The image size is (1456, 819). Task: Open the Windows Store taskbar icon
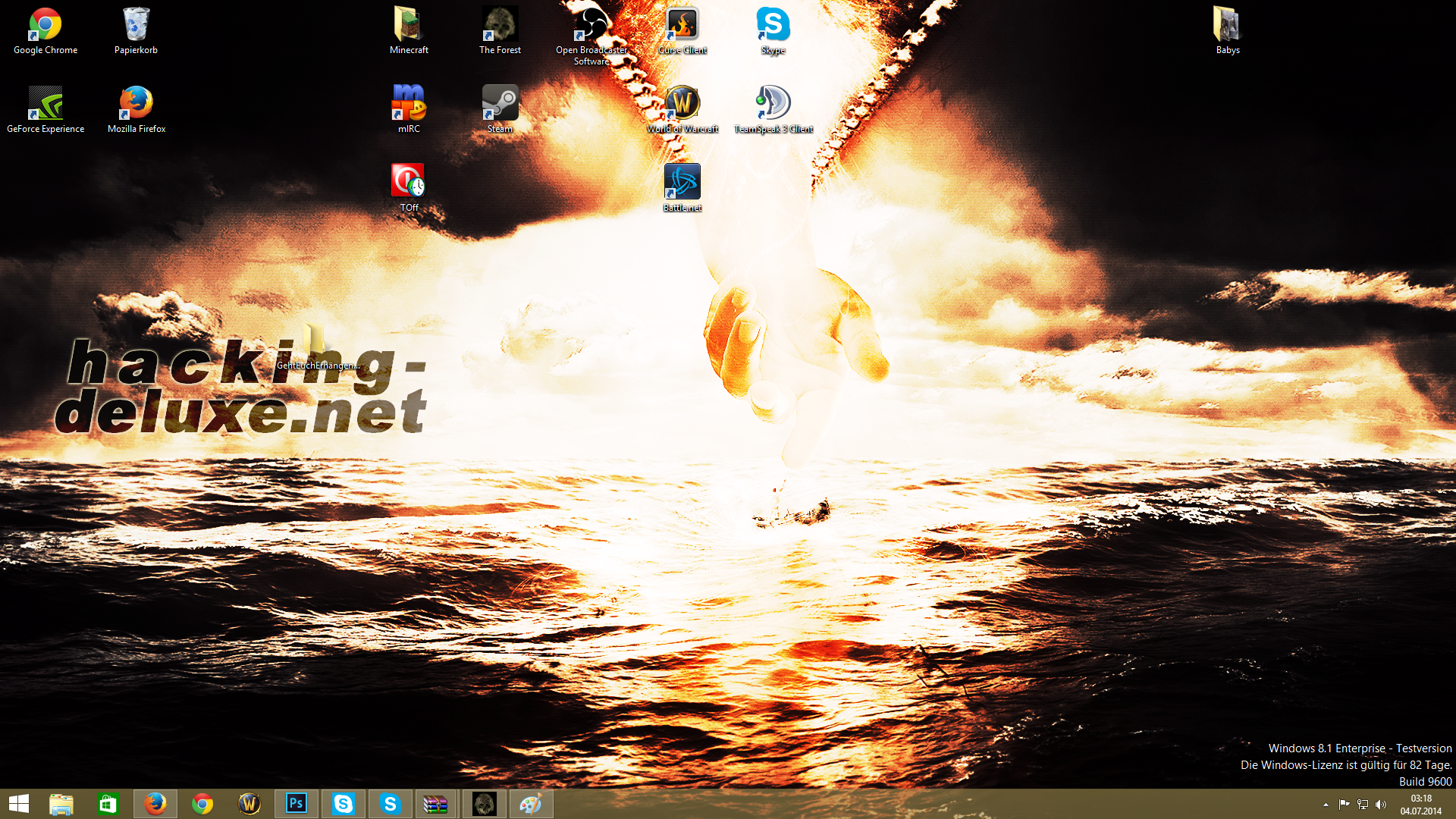[108, 804]
